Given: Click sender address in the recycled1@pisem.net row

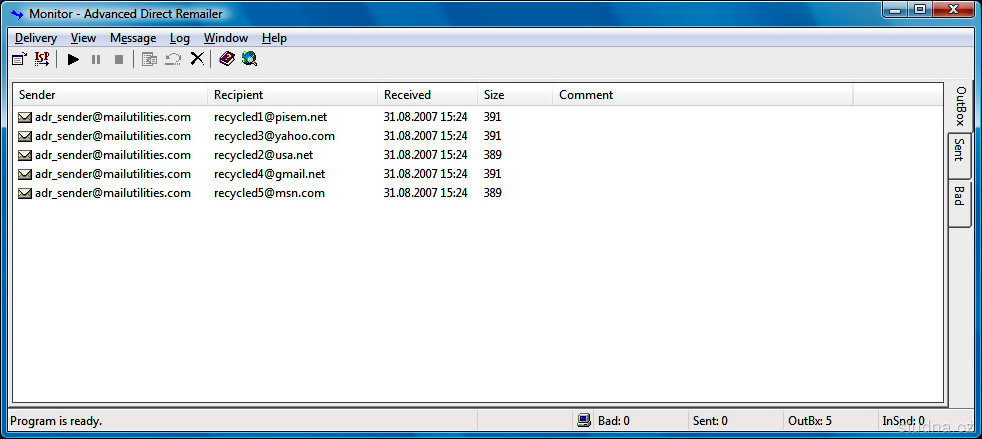Looking at the screenshot, I should click(113, 117).
